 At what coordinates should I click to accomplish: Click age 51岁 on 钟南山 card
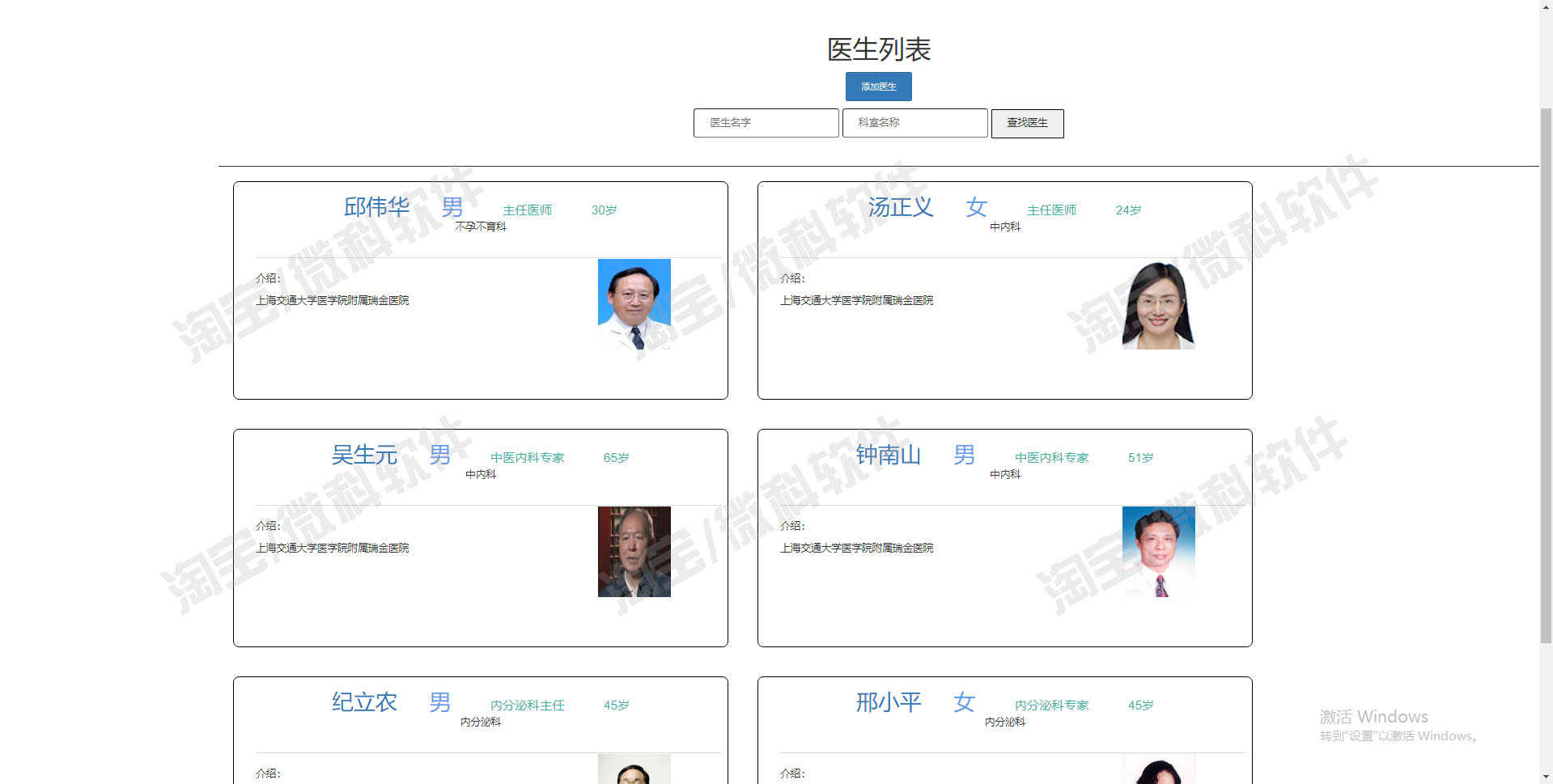point(1140,458)
